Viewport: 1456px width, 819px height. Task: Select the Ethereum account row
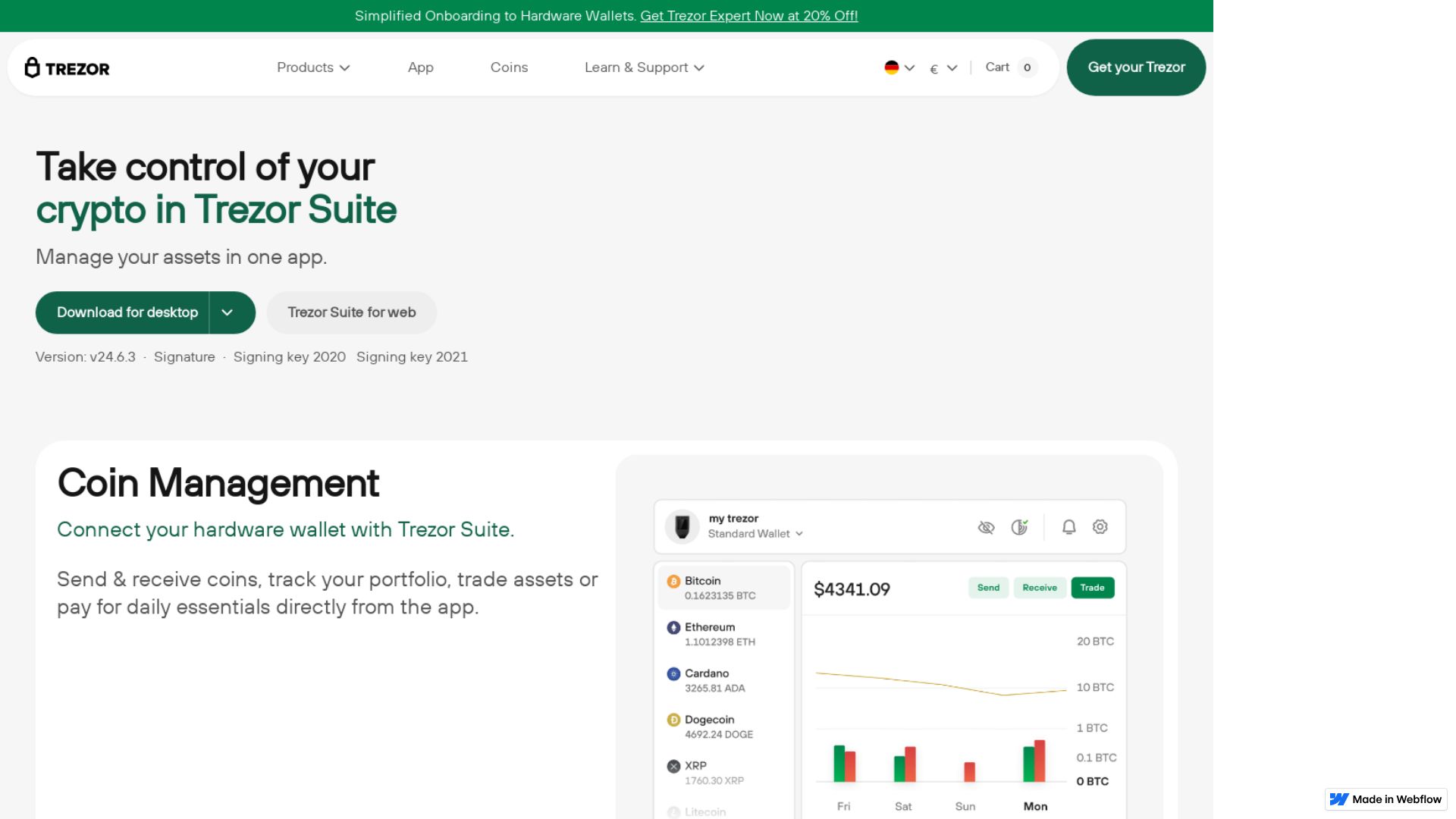point(724,634)
